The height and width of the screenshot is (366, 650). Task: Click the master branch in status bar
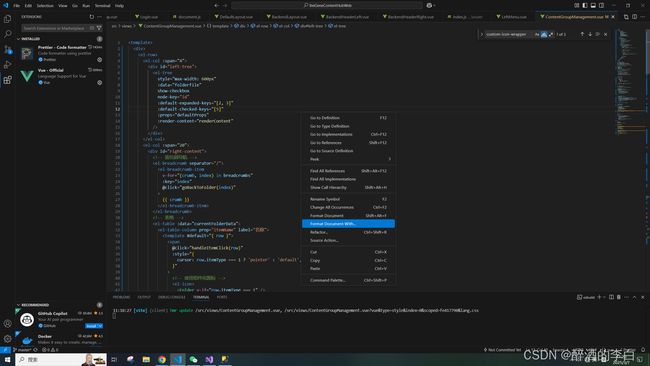(23, 349)
